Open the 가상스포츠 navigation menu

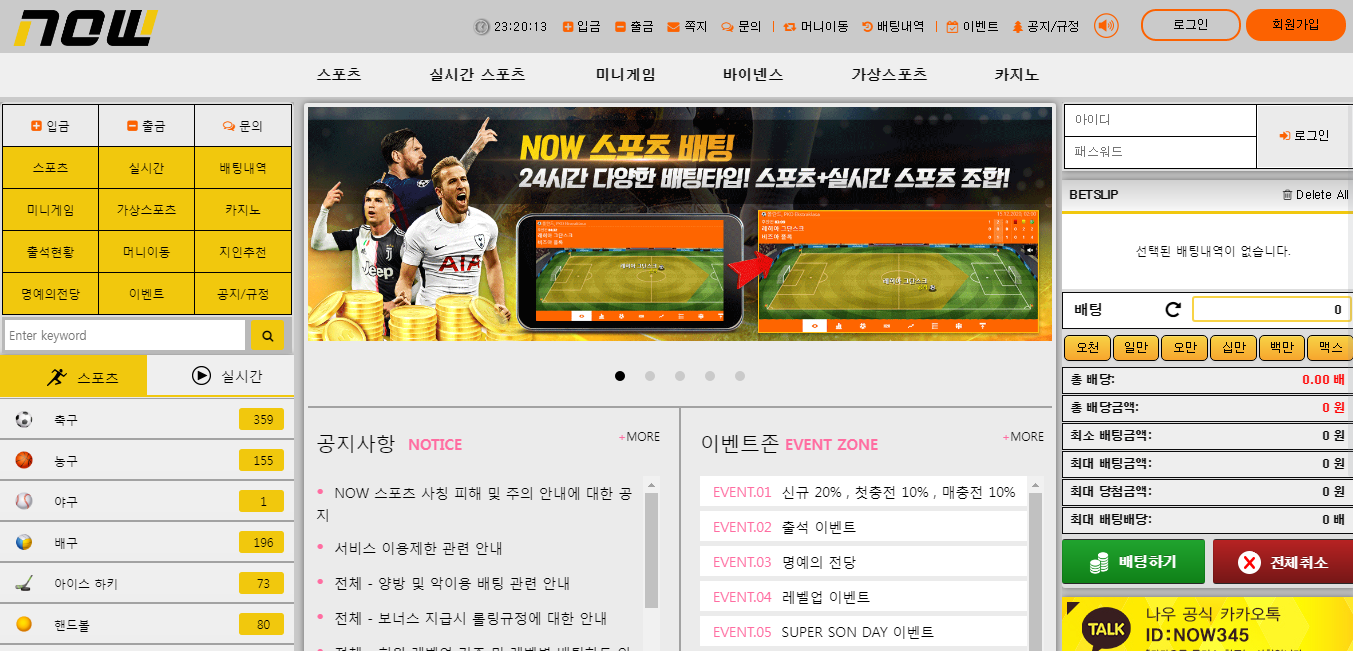pyautogui.click(x=889, y=75)
